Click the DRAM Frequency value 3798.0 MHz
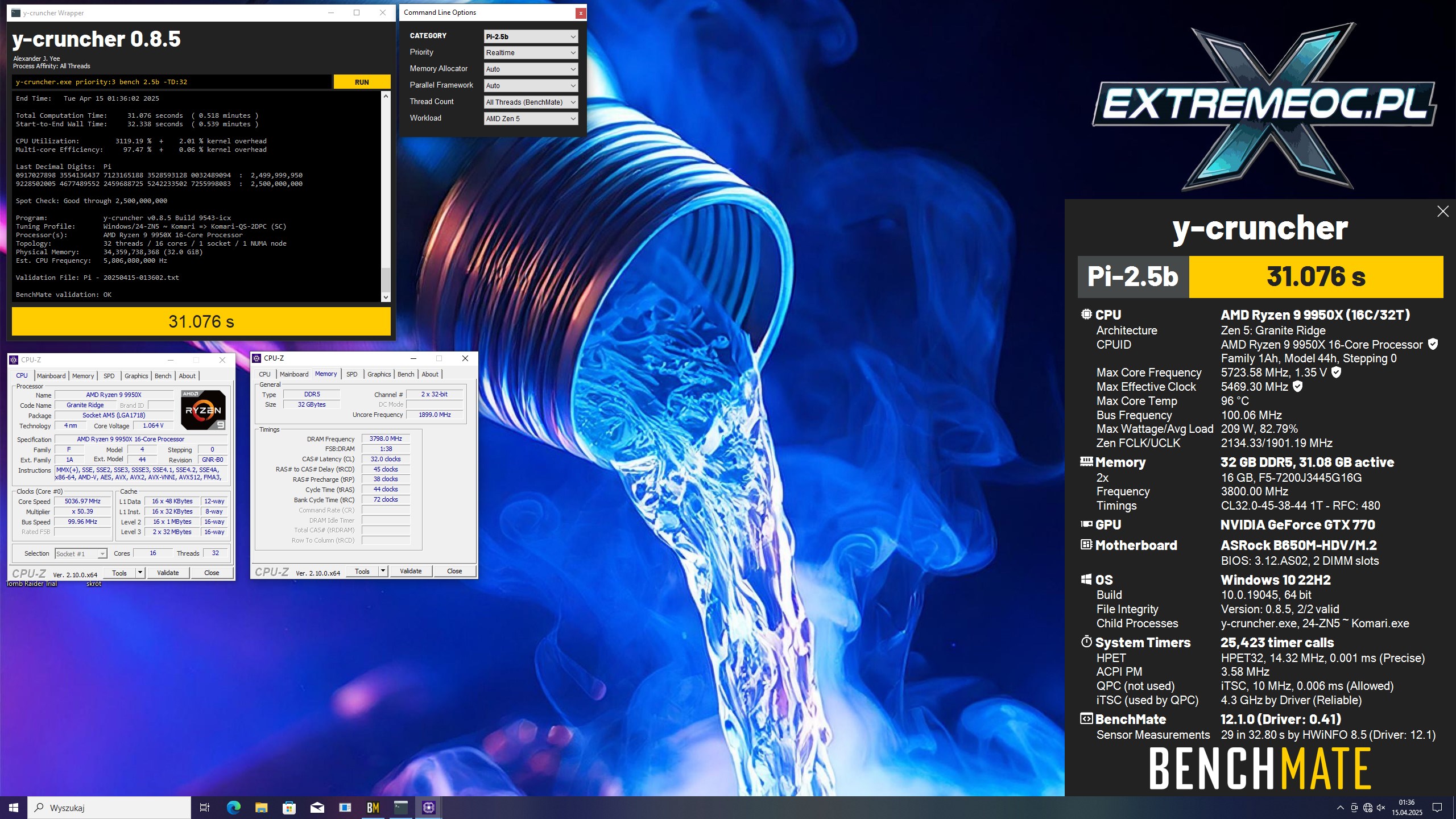The image size is (1456, 819). tap(386, 439)
